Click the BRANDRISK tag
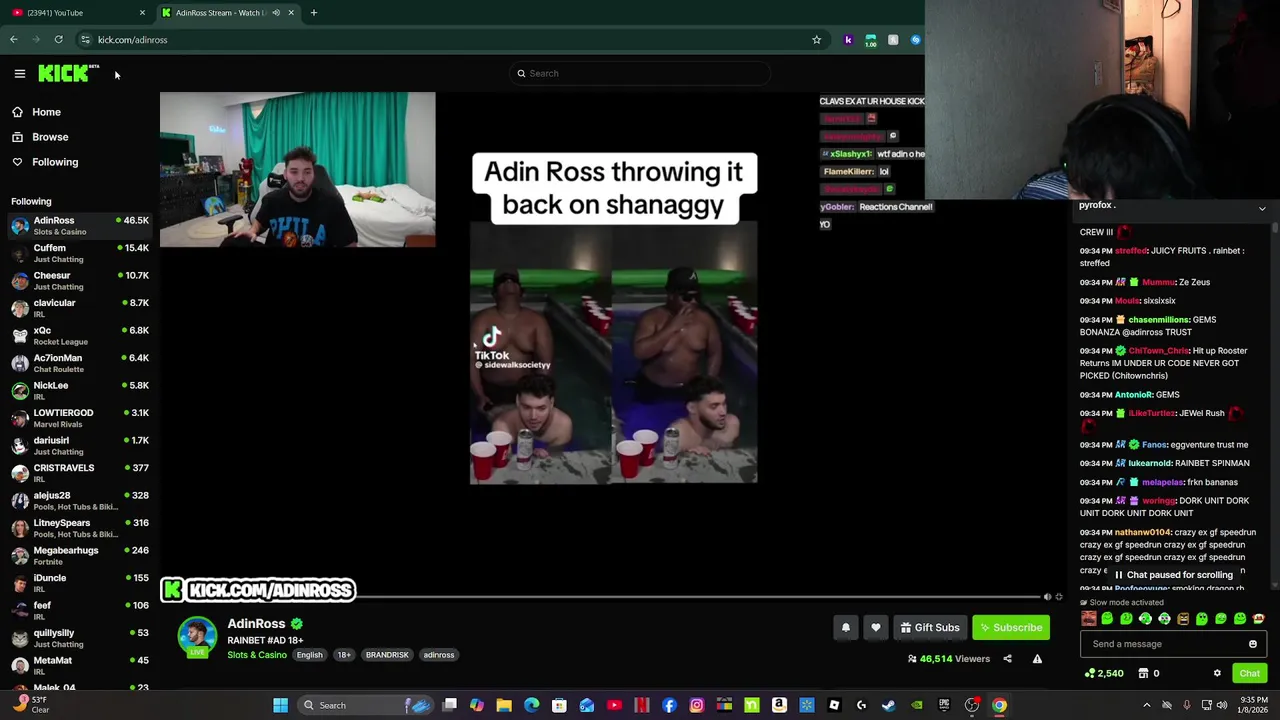Image resolution: width=1280 pixels, height=720 pixels. 387,655
